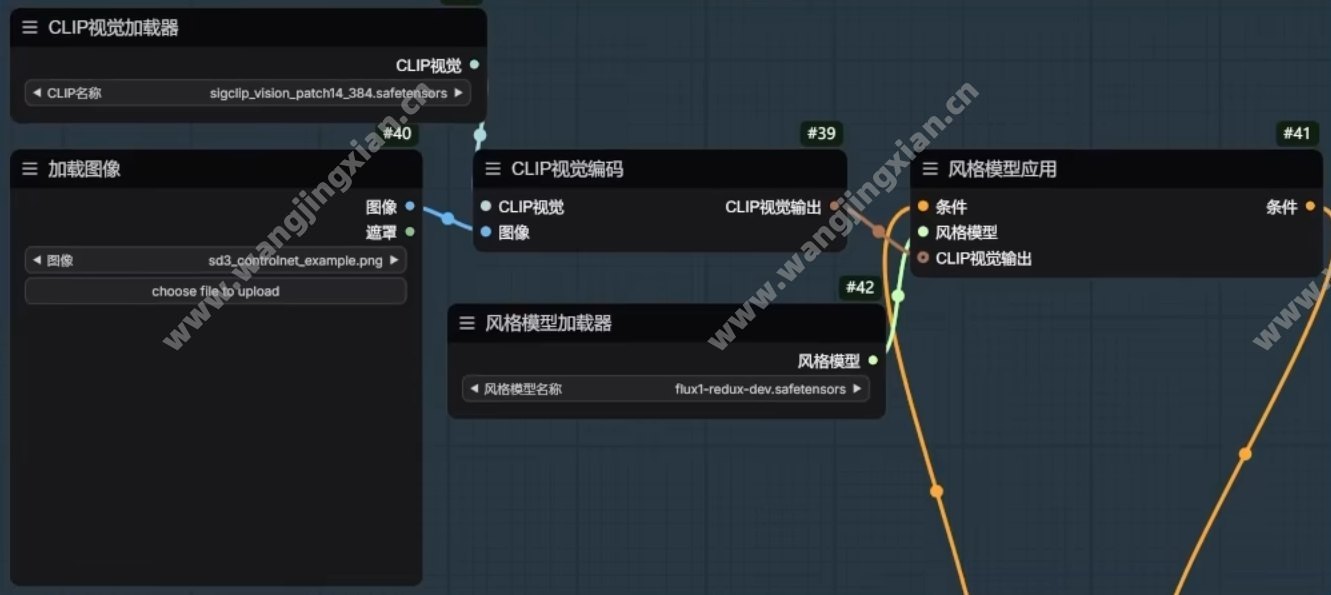This screenshot has height=595, width=1331.
Task: Click CLIP视觉输出 input port on 风格模型应用
Action: click(x=923, y=258)
